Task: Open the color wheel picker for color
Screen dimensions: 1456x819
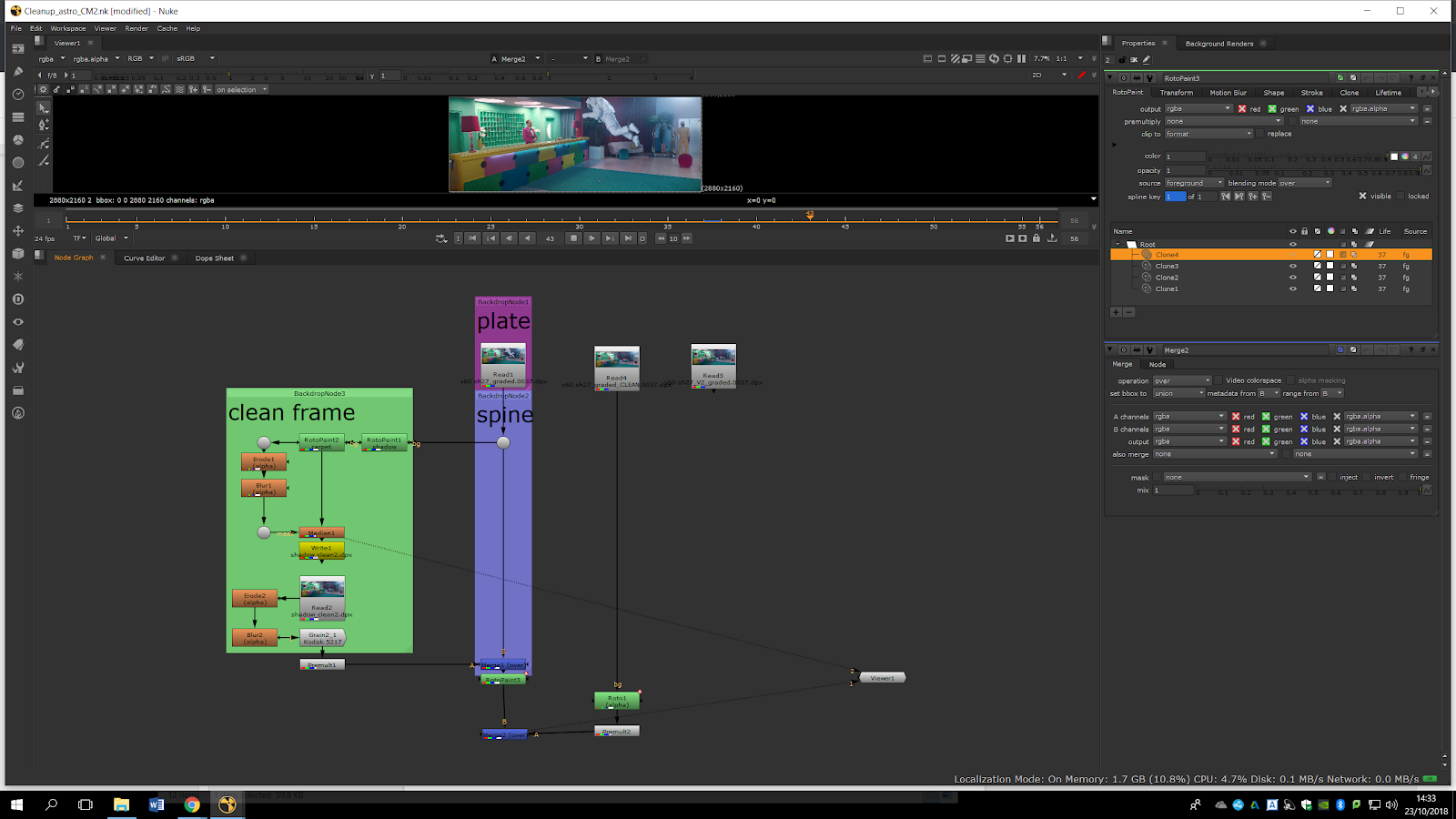Action: click(1404, 157)
